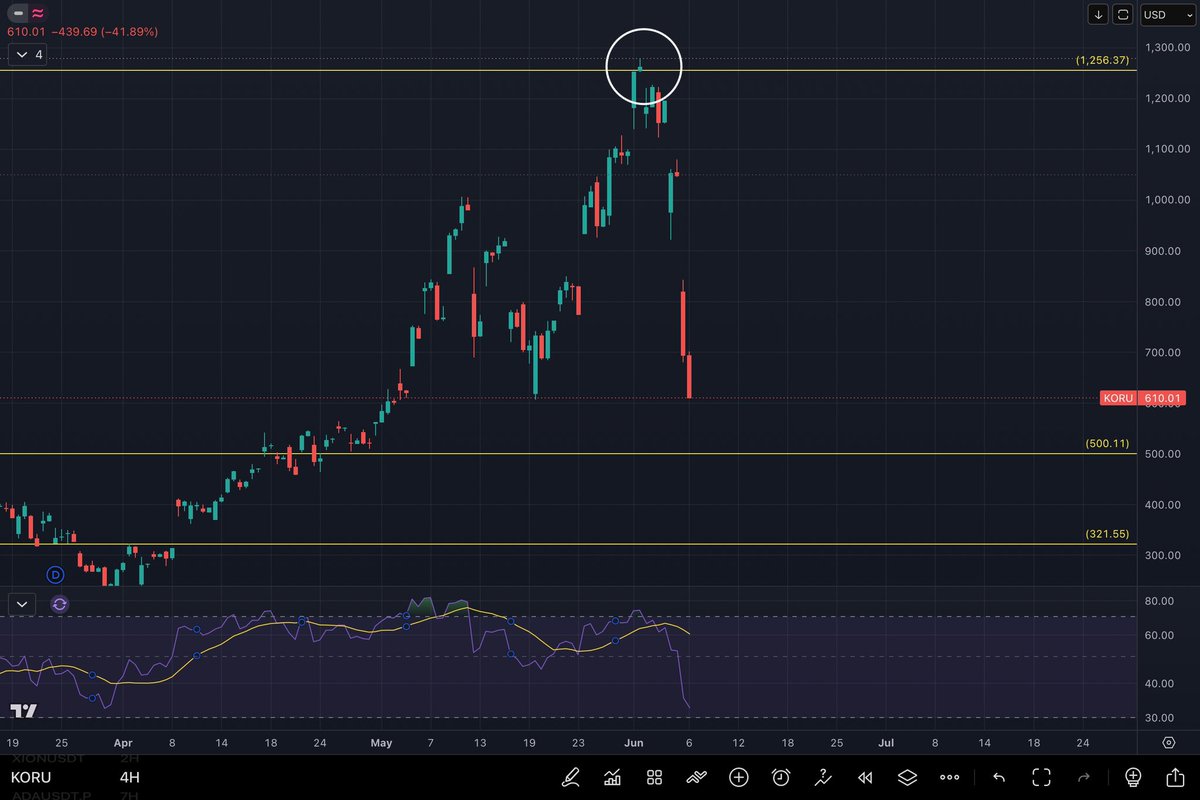Viewport: 1200px width, 800px height.
Task: Click the Jun date label on time axis
Action: pos(632,743)
